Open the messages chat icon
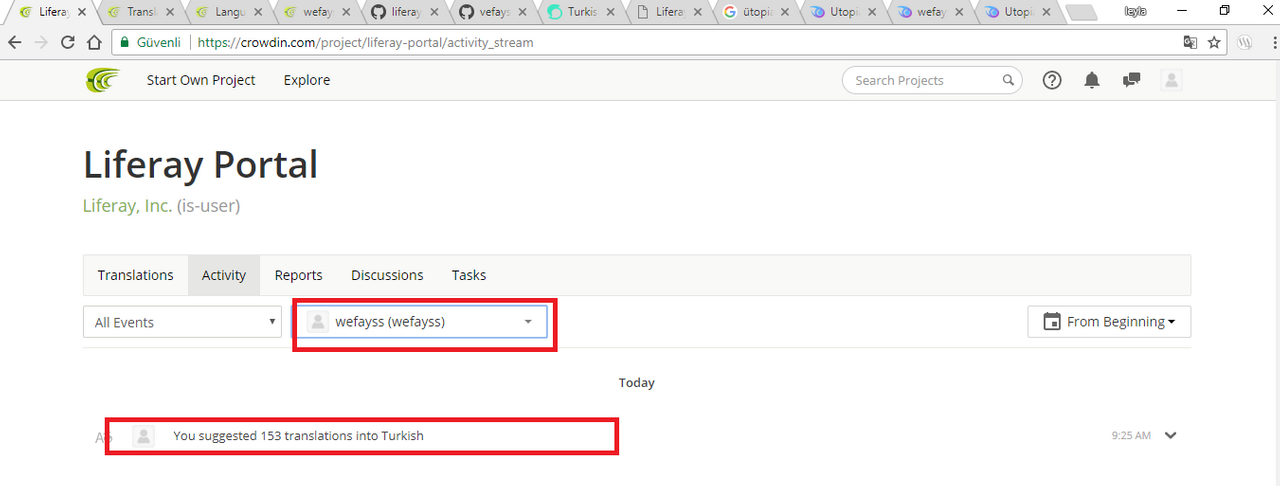The image size is (1280, 486). pos(1132,80)
